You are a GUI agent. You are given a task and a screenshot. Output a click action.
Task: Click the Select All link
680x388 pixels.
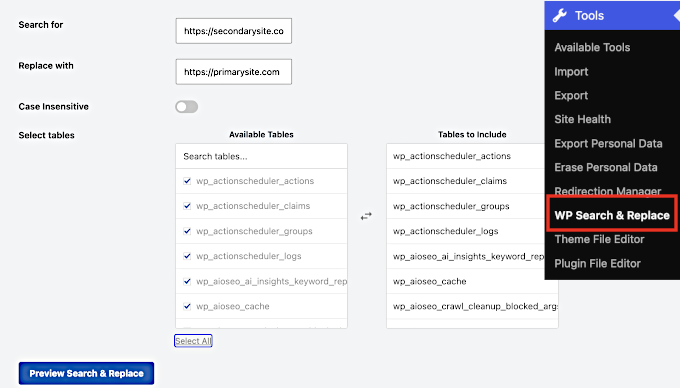click(x=193, y=341)
